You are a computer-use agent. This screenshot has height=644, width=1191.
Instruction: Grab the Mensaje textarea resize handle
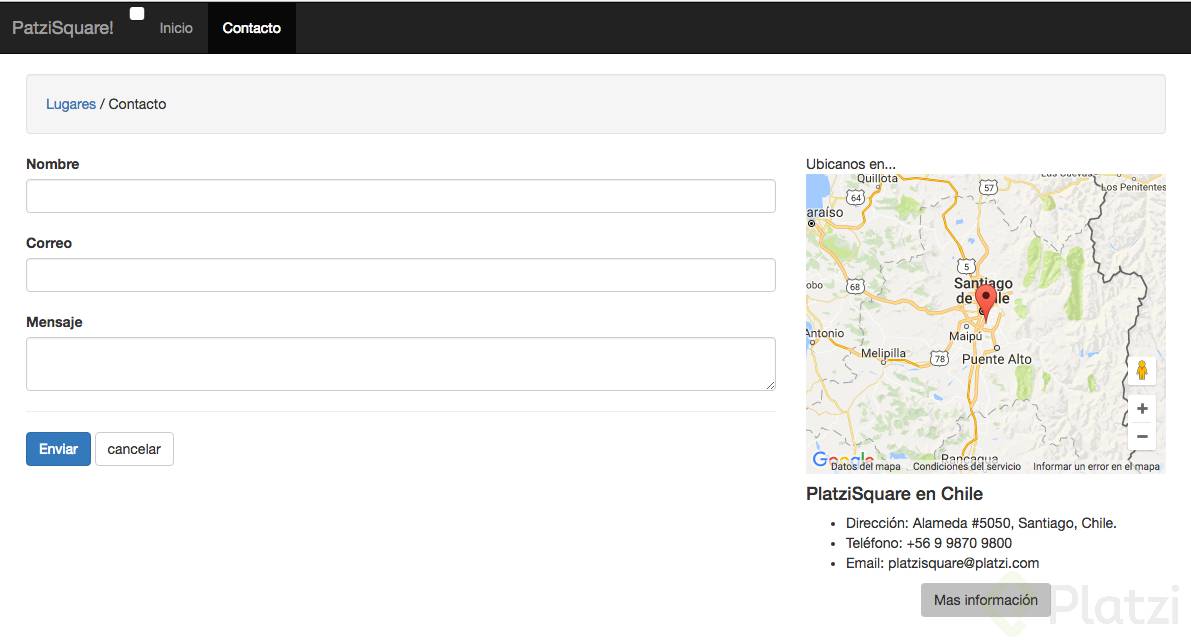[x=770, y=385]
